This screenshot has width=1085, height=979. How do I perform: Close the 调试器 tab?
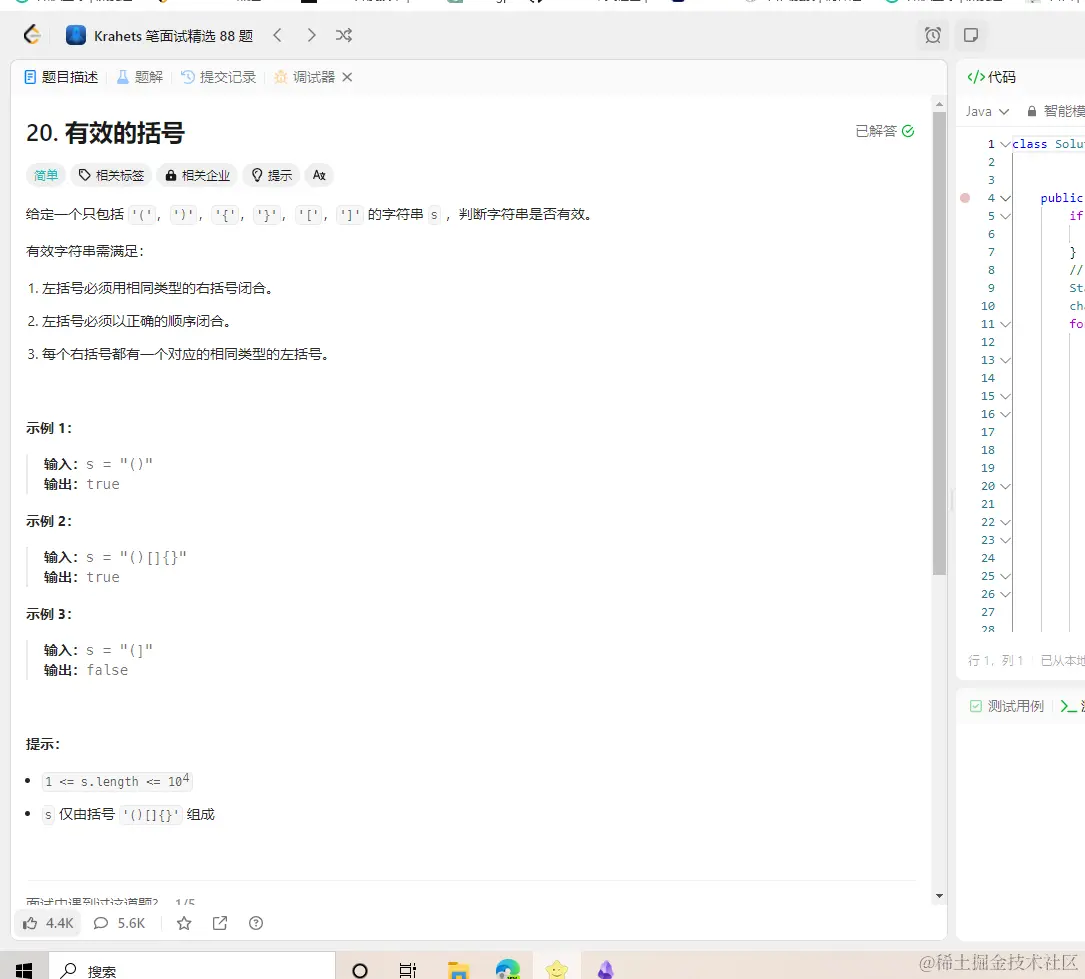click(x=347, y=77)
